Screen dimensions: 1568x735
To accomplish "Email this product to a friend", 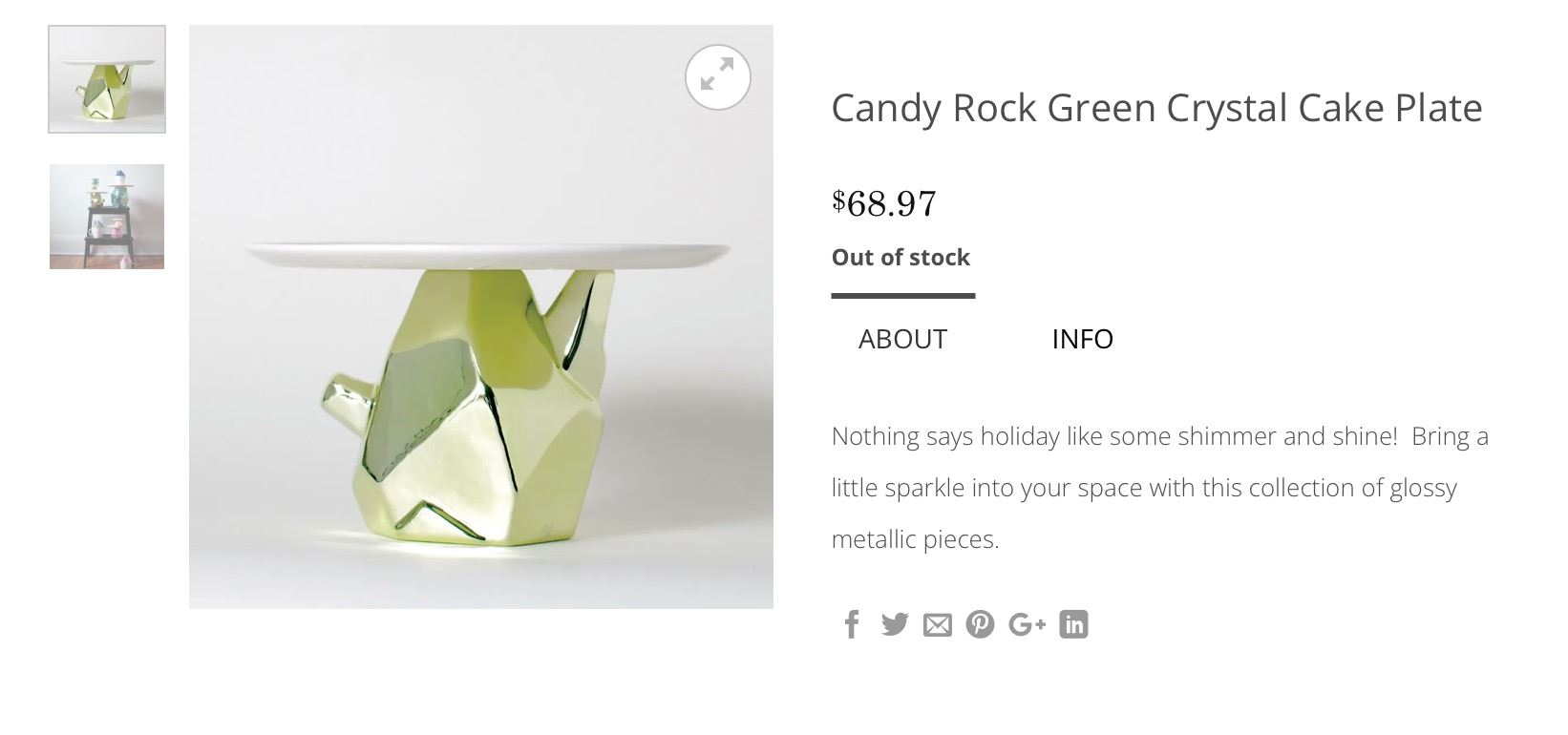I will pos(938,625).
